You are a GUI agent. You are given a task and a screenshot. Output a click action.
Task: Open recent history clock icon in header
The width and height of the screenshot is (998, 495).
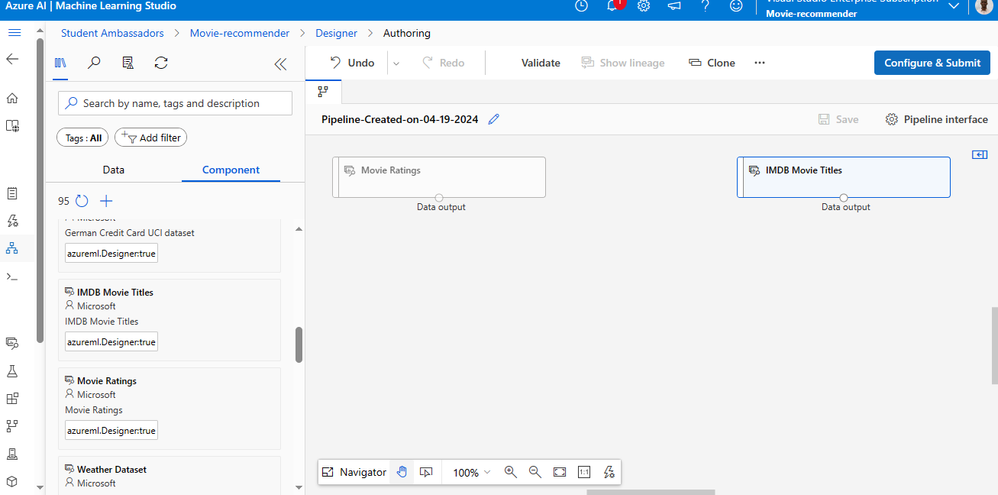(581, 6)
